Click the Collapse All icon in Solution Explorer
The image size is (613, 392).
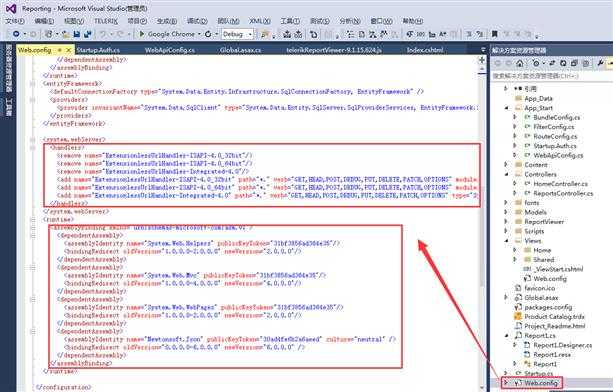point(574,63)
